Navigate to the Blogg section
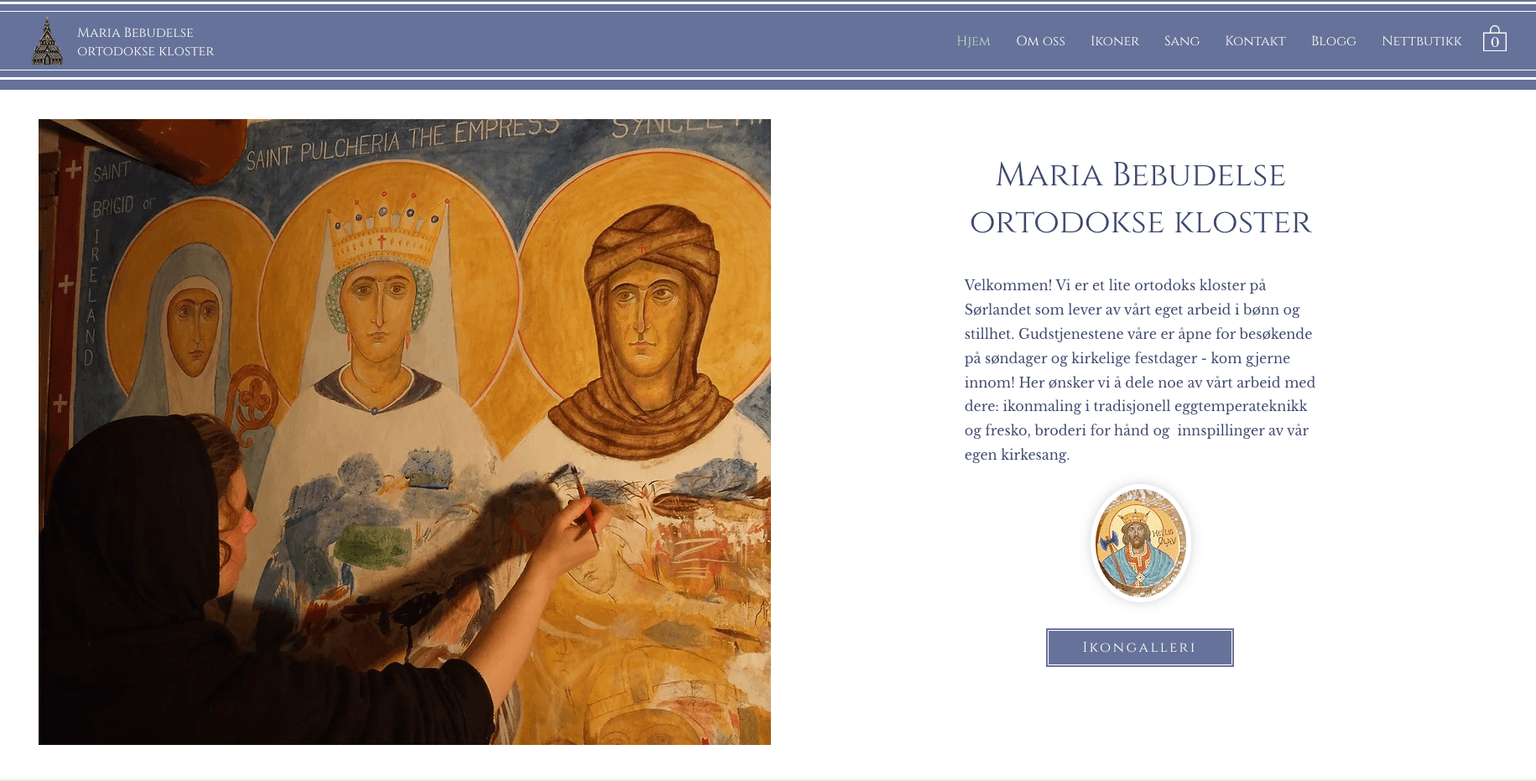 click(1333, 41)
